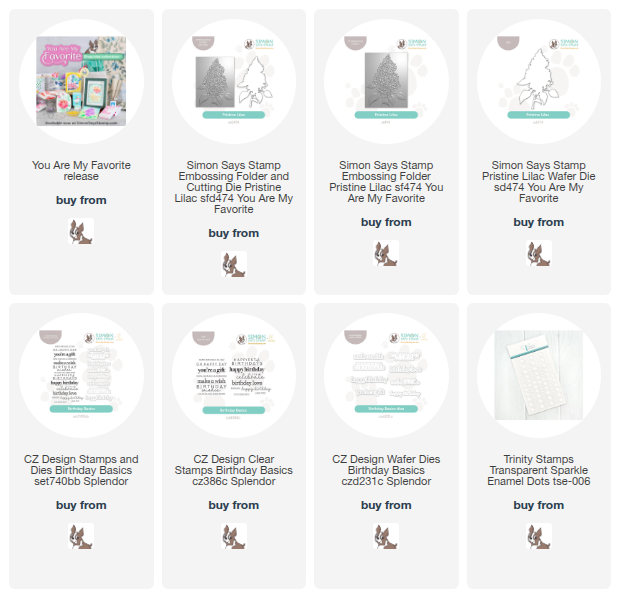Open the 'You Are My Favorite release' title link
This screenshot has height=610, width=620.
tap(81, 170)
